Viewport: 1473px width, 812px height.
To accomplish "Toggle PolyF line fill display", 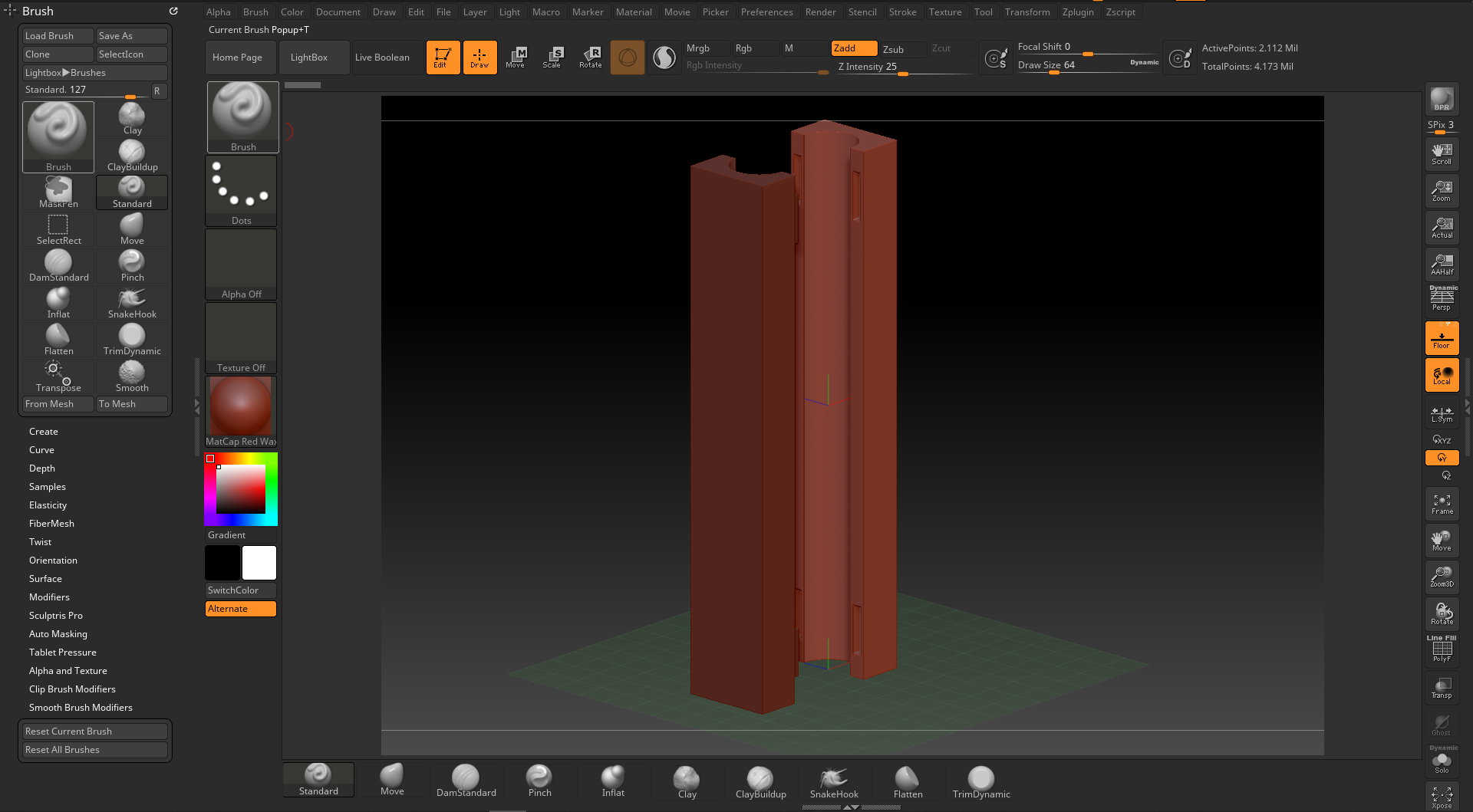I will click(1442, 650).
